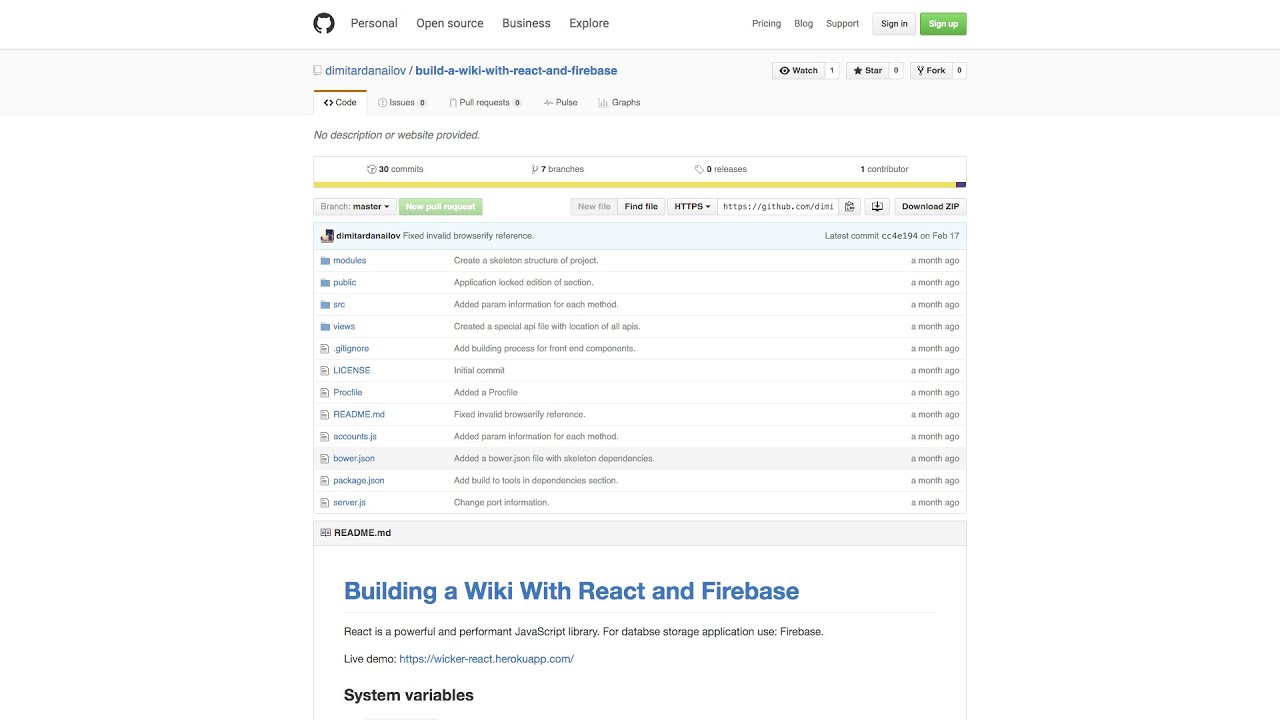Click the modules folder icon
This screenshot has width=1280, height=720.
click(325, 261)
